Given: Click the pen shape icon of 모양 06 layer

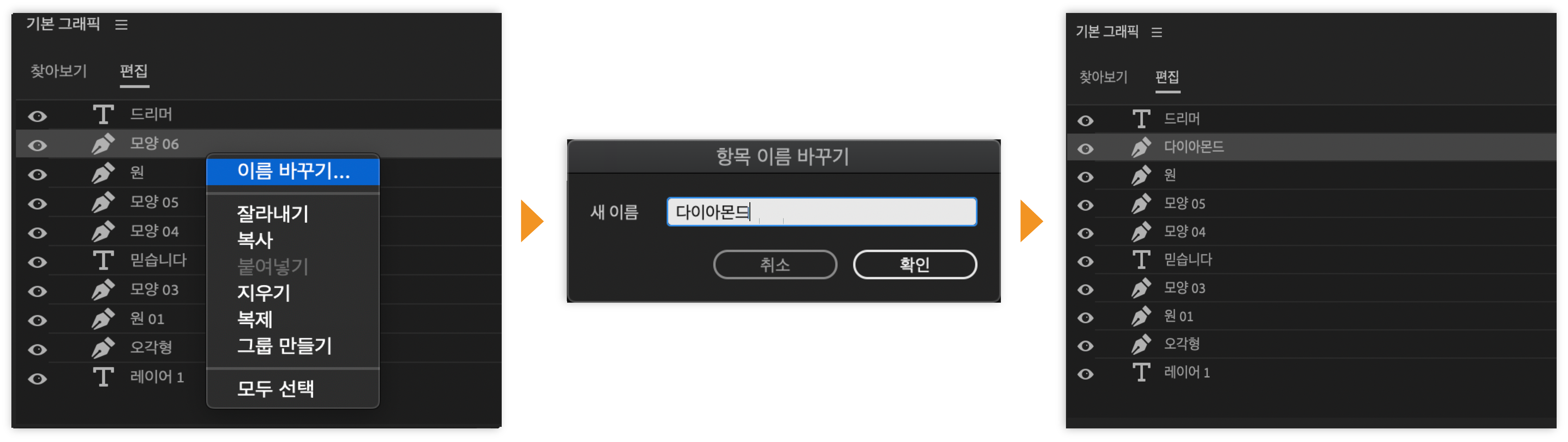Looking at the screenshot, I should coord(104,144).
